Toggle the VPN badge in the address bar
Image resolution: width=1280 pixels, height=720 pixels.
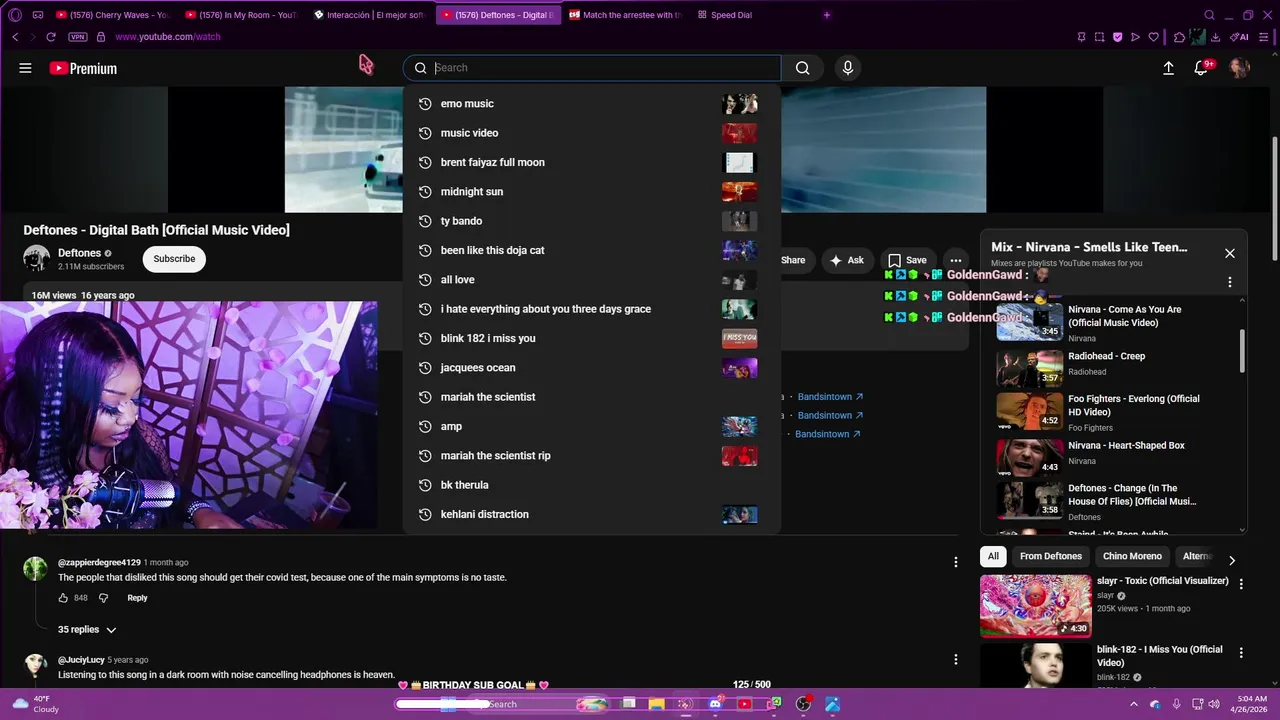tap(78, 37)
